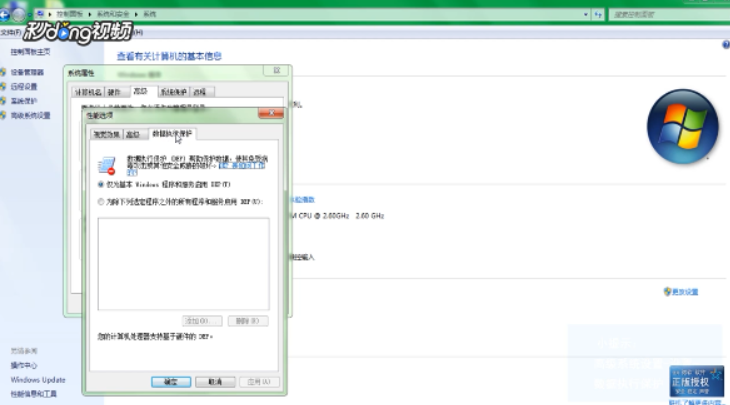Switch to 系统保护 tab in 系统属性 dialog
Viewport: 730px width, 405px height.
click(174, 92)
